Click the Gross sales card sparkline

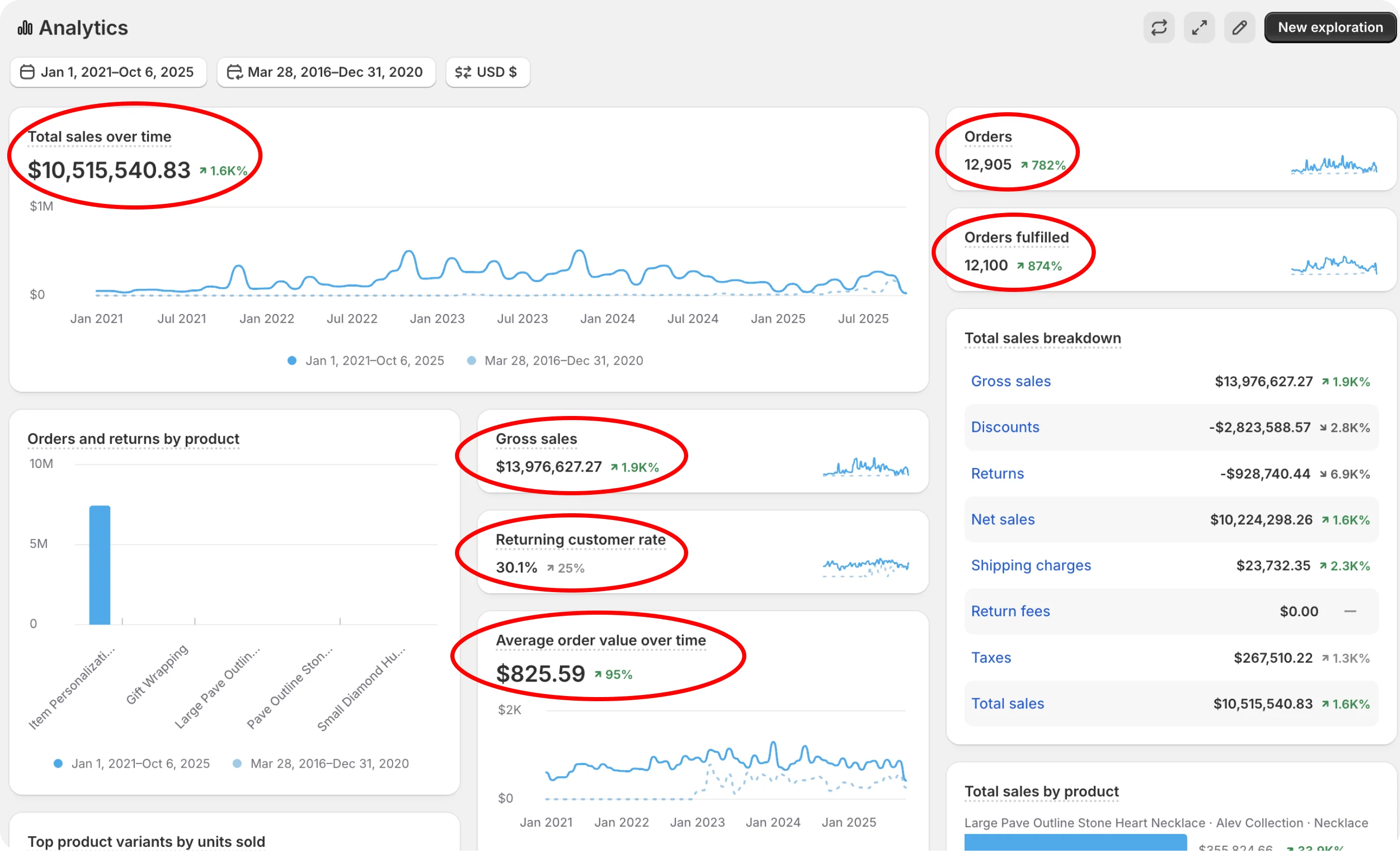pos(865,467)
